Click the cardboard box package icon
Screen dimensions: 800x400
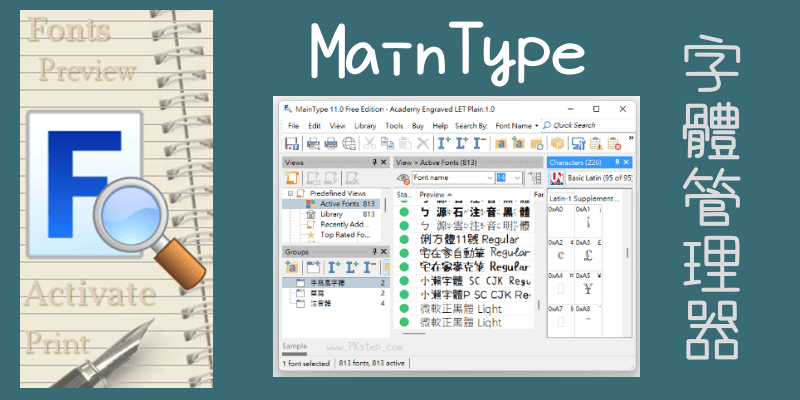(x=557, y=143)
